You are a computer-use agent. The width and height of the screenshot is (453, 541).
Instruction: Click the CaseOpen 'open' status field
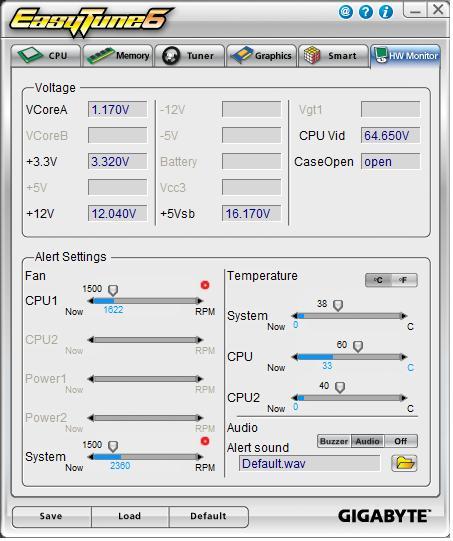coord(391,161)
